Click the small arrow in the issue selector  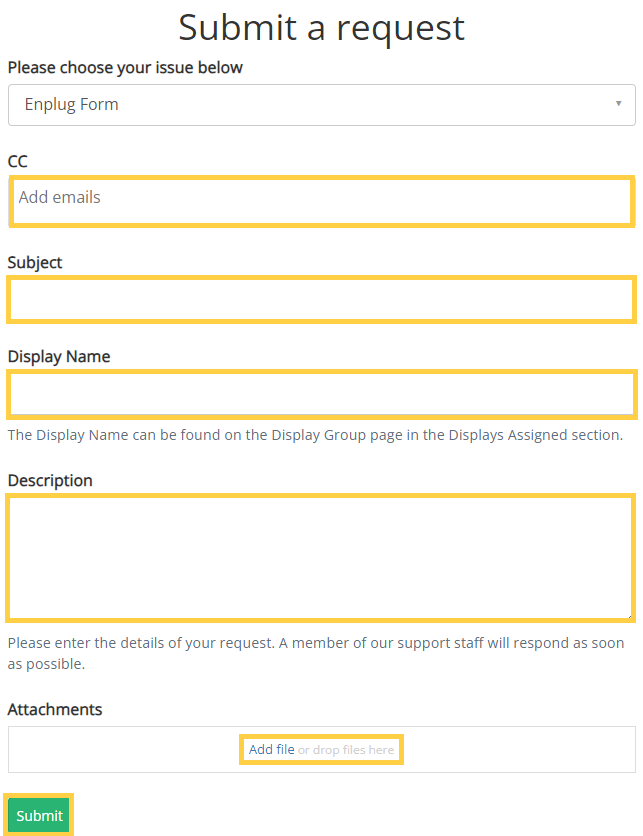[x=618, y=103]
